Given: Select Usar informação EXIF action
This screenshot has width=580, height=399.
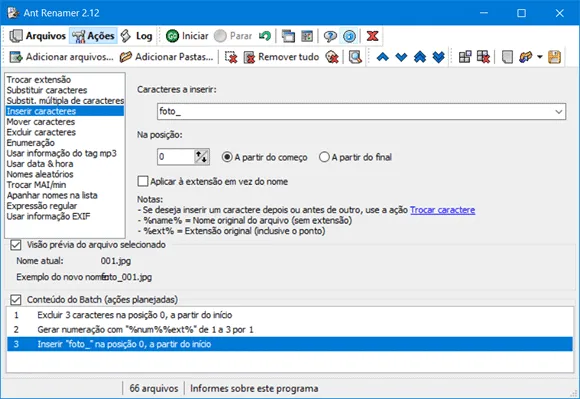Looking at the screenshot, I should [65, 216].
